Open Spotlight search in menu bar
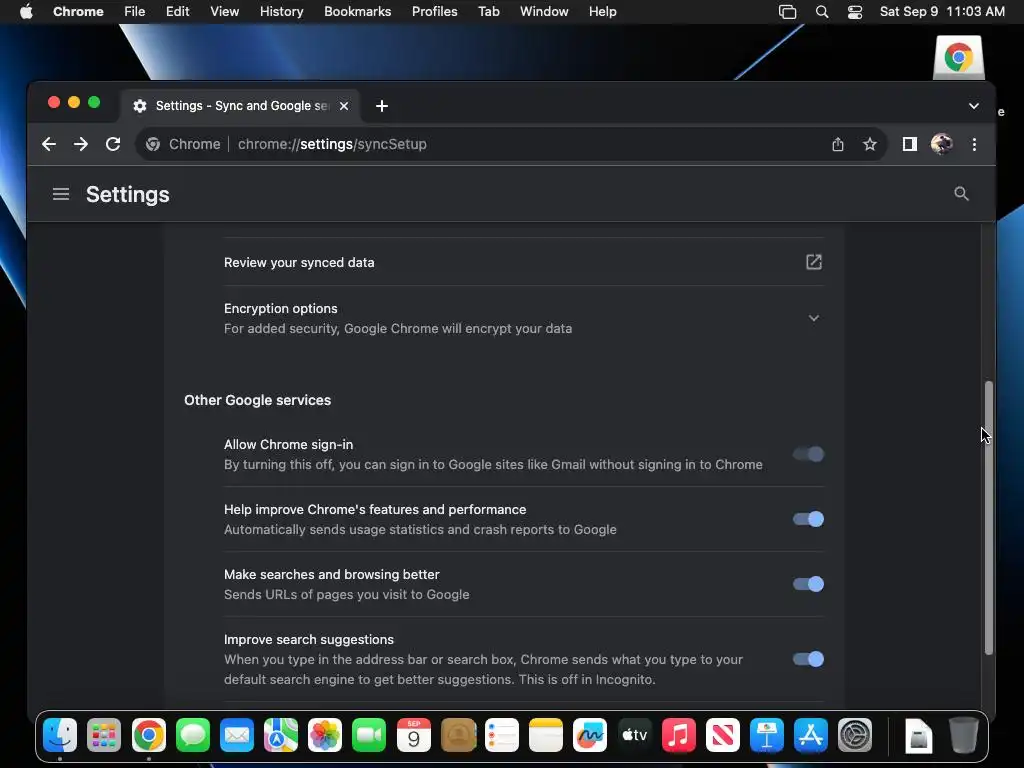The width and height of the screenshot is (1024, 768). tap(822, 12)
